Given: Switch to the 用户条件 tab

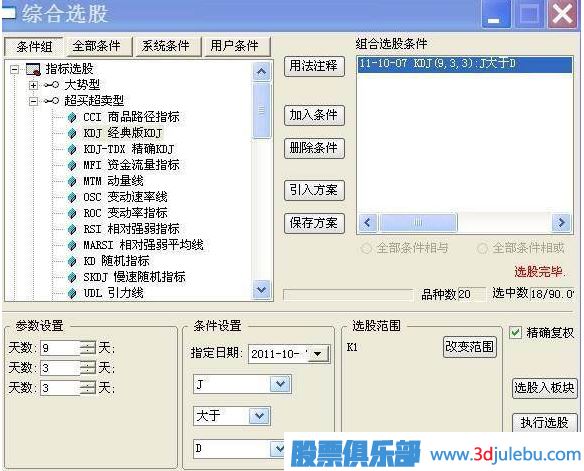Looking at the screenshot, I should [x=234, y=46].
